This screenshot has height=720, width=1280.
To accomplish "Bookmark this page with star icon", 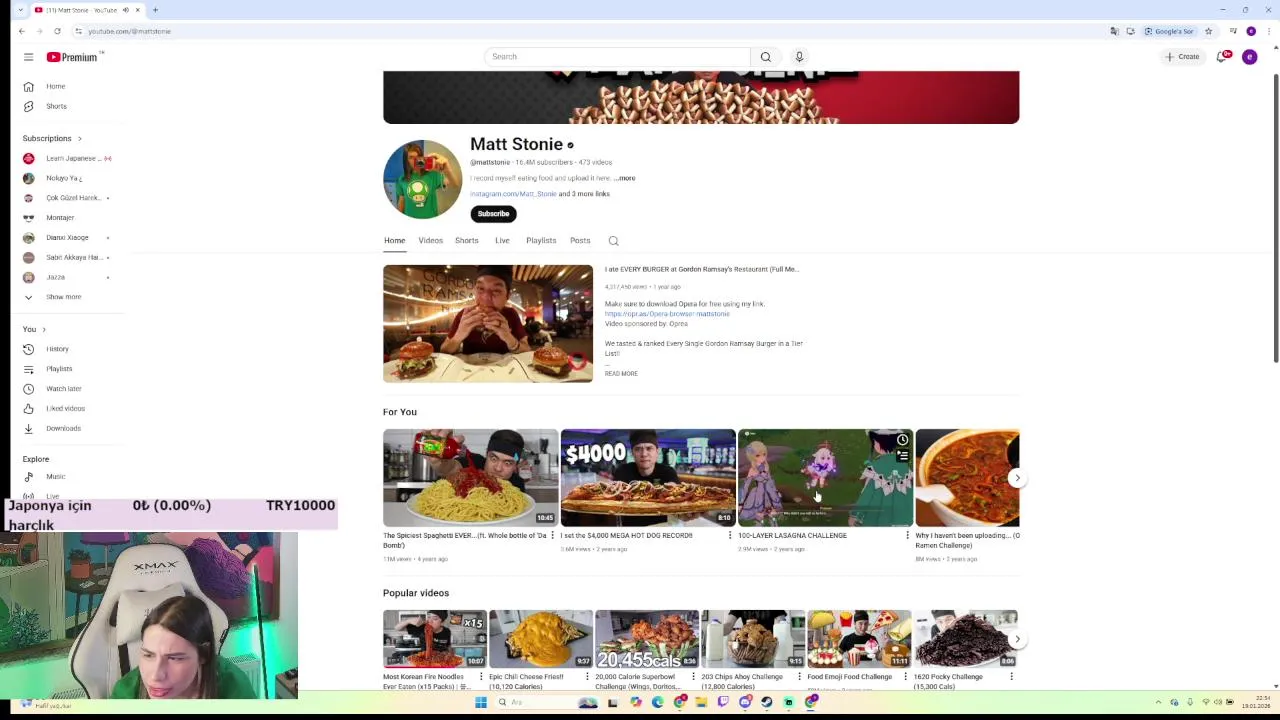I will [1208, 31].
